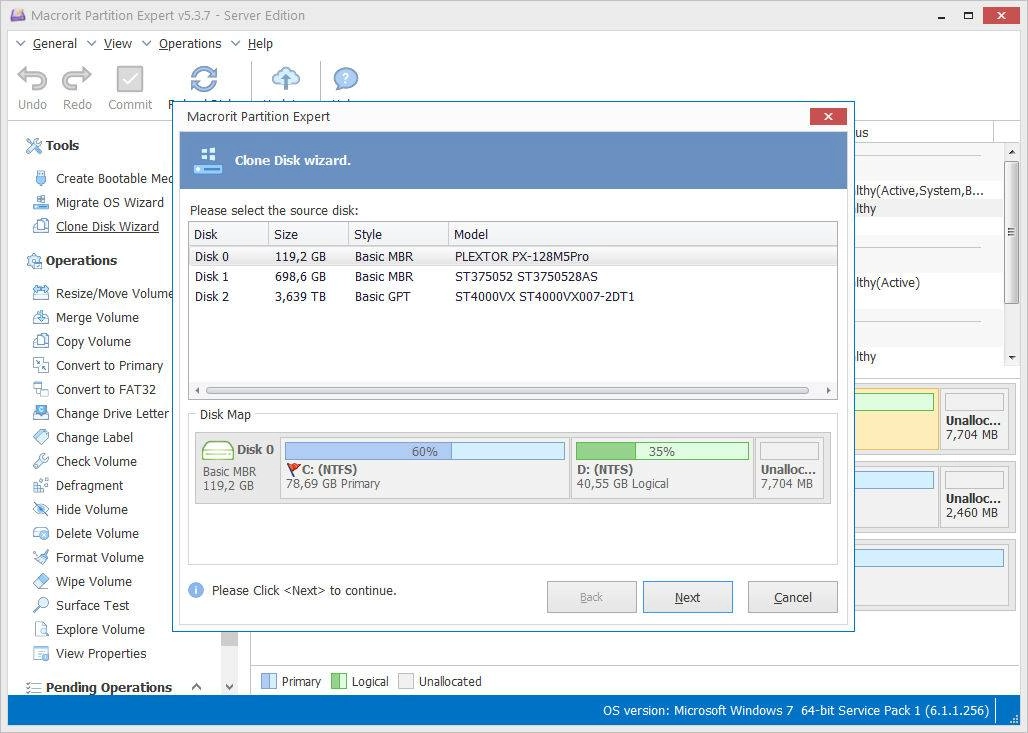Click the info icon beside Next hint
The width and height of the screenshot is (1028, 733).
pos(196,590)
